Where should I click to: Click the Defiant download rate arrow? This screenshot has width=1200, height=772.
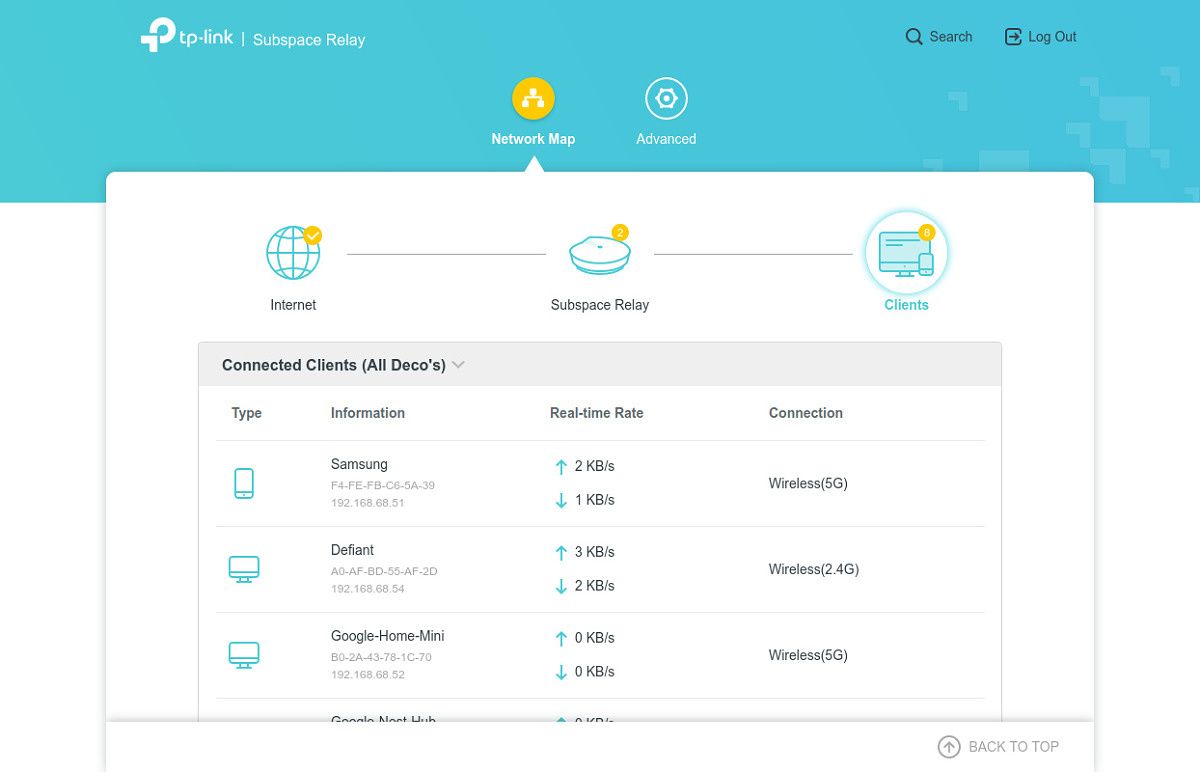(x=561, y=586)
